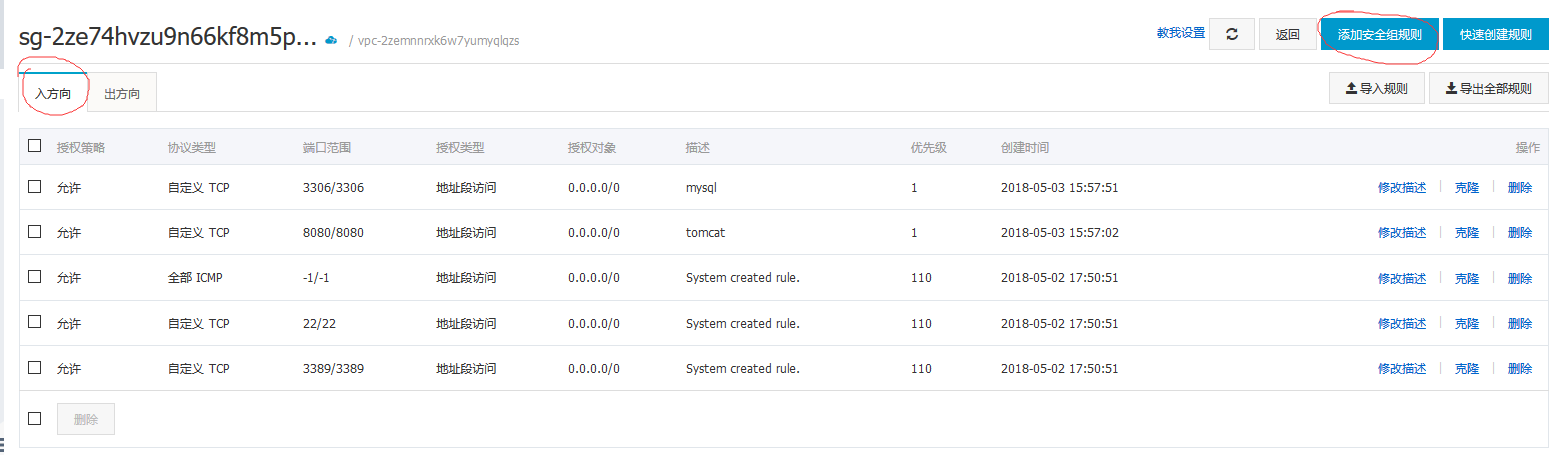Click the mysql description cell
This screenshot has width=1563, height=455.
[x=701, y=187]
